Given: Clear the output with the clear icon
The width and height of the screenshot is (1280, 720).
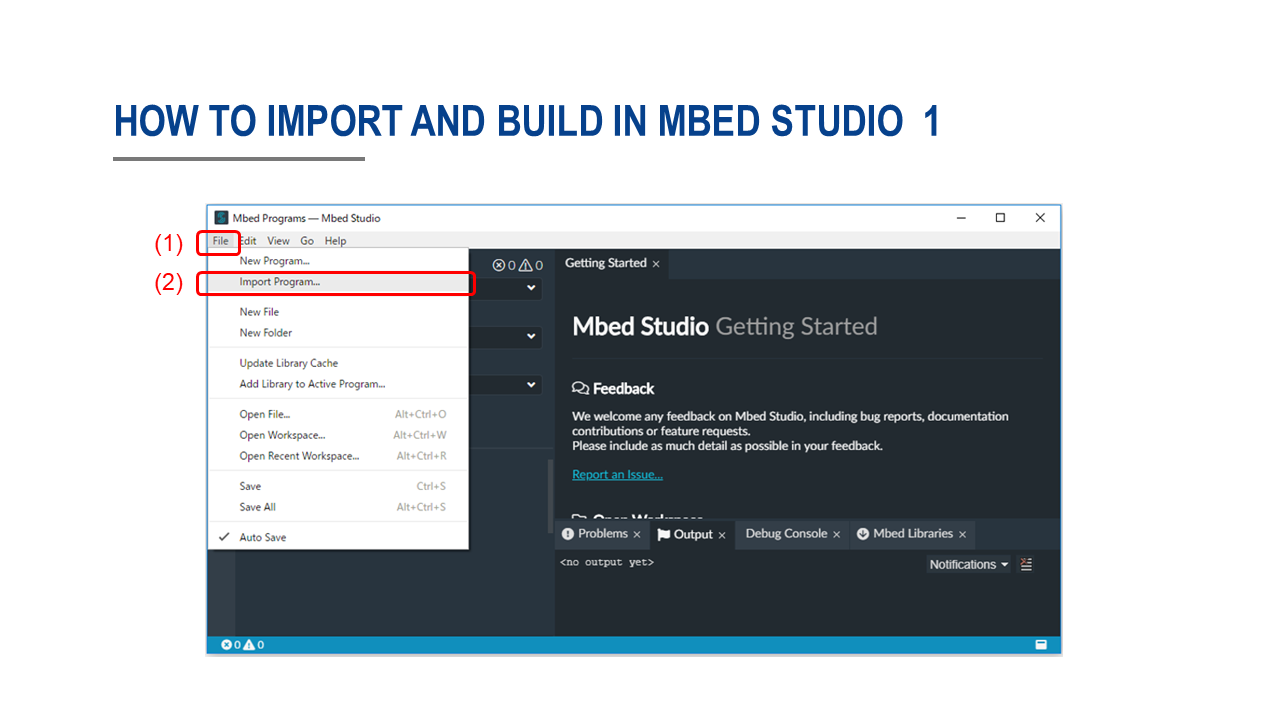Looking at the screenshot, I should point(1026,564).
